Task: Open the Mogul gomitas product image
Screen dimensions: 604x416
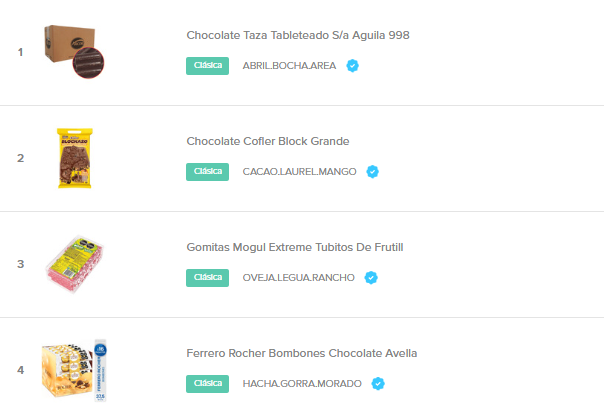Action: pos(75,264)
